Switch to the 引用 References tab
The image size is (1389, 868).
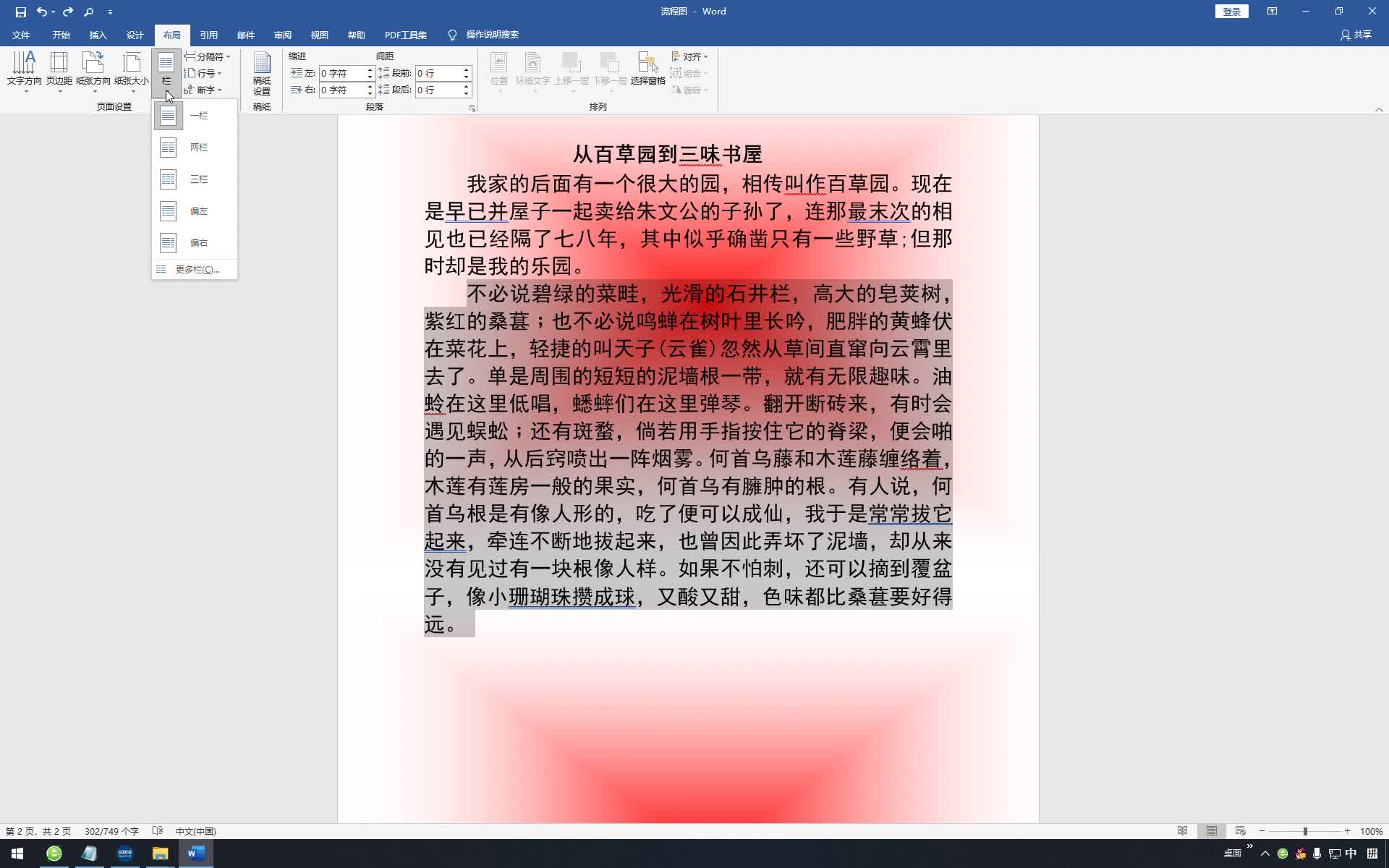coord(209,35)
